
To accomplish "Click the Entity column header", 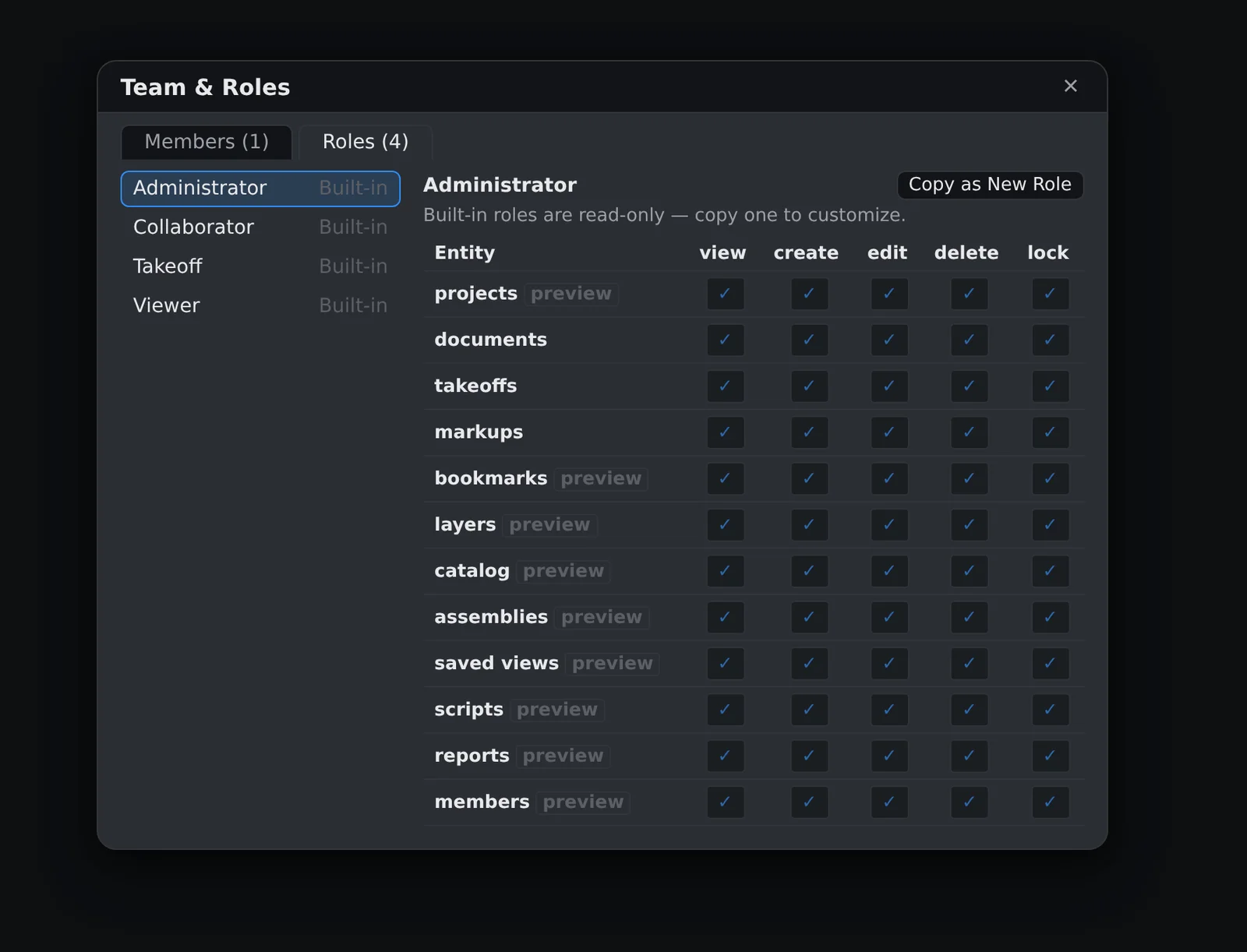I will (x=465, y=253).
